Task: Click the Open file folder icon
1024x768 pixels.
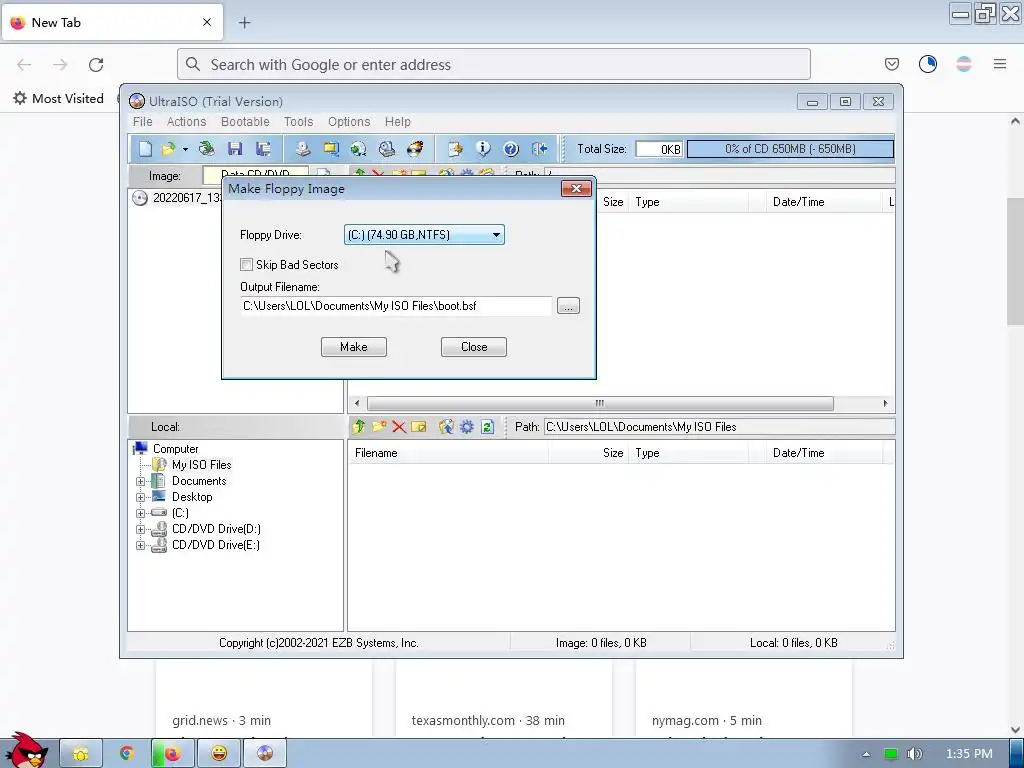Action: (168, 149)
